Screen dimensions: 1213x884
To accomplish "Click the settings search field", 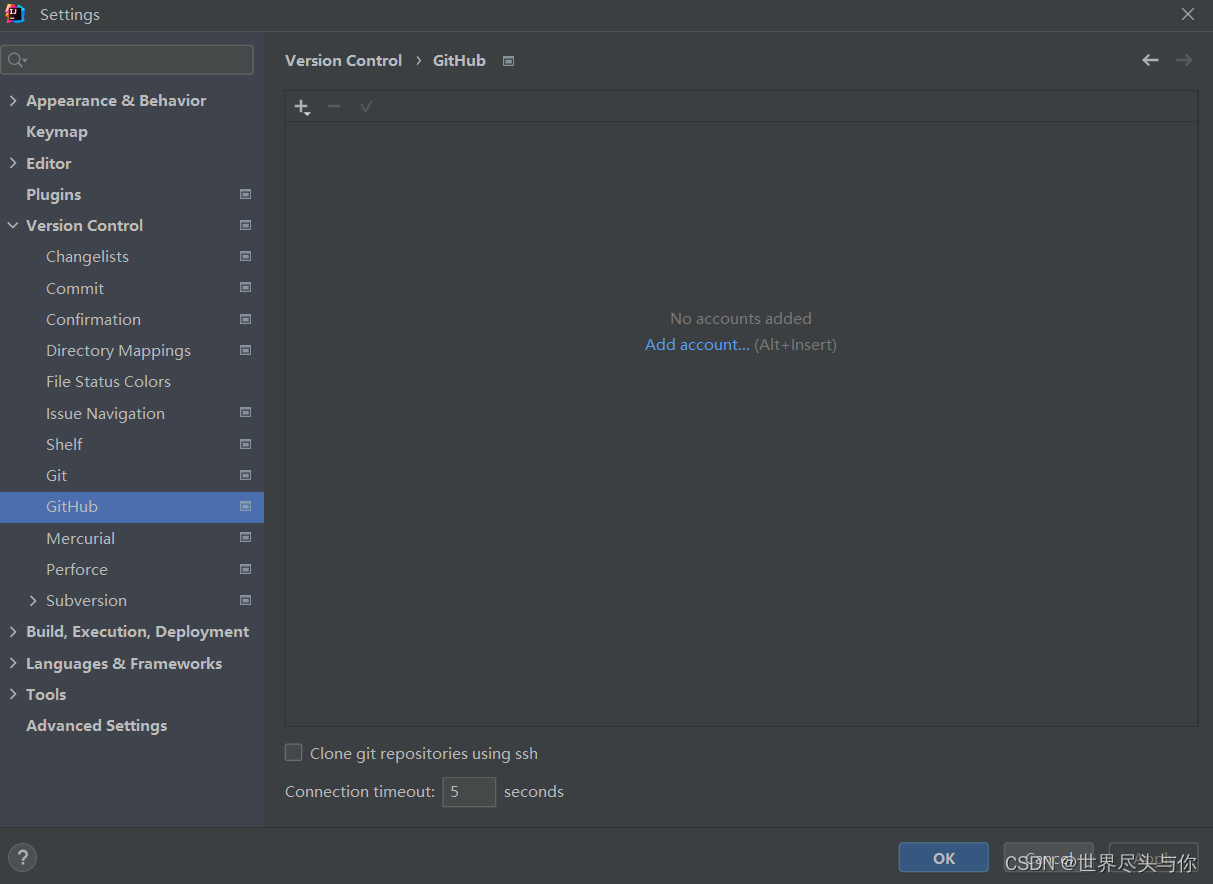I will pos(127,60).
